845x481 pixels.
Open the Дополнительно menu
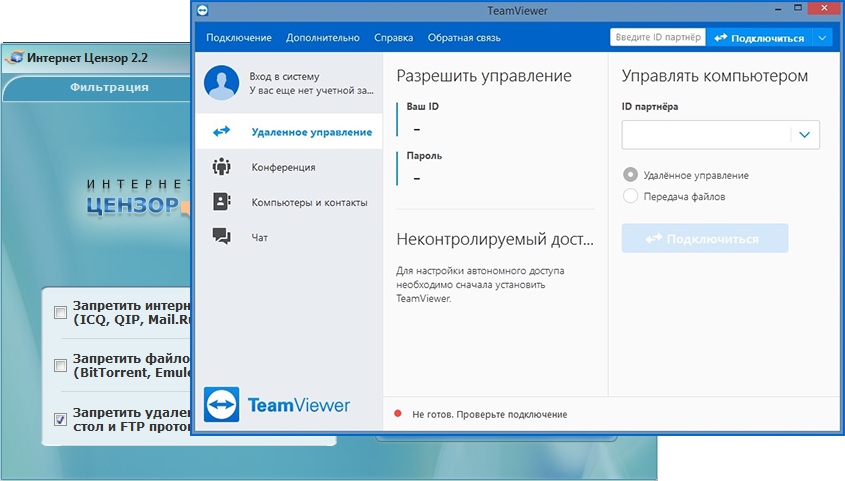click(x=323, y=38)
